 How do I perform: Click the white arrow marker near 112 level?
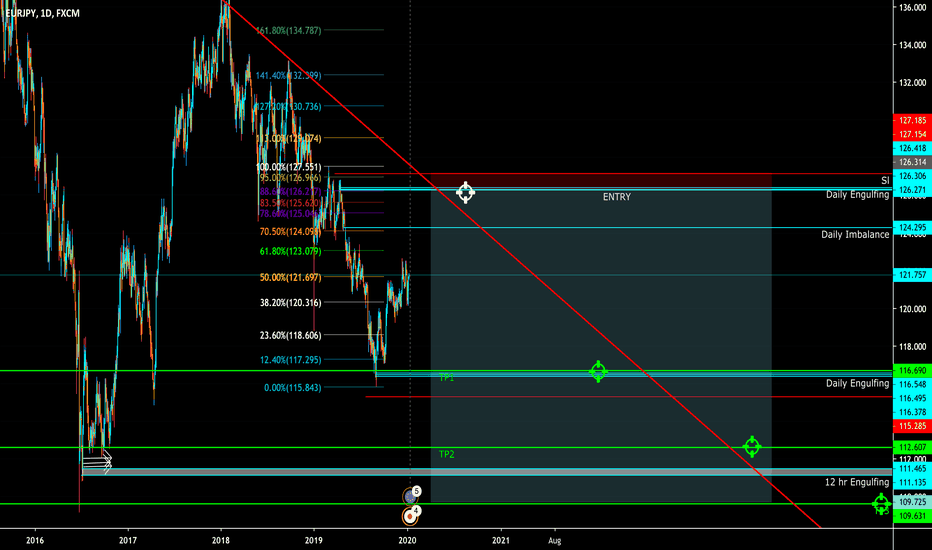click(98, 461)
